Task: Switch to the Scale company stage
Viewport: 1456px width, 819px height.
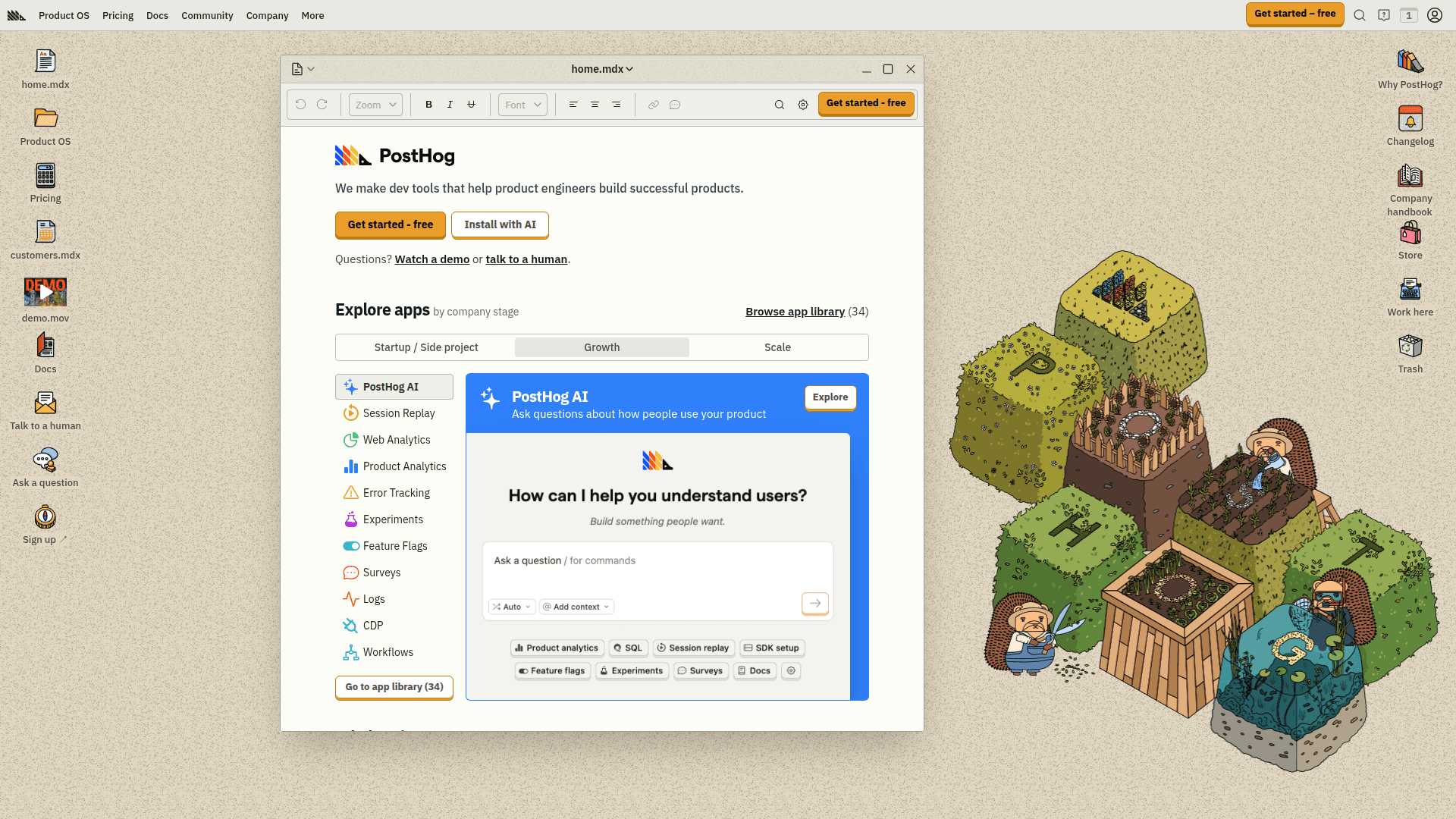Action: tap(777, 347)
